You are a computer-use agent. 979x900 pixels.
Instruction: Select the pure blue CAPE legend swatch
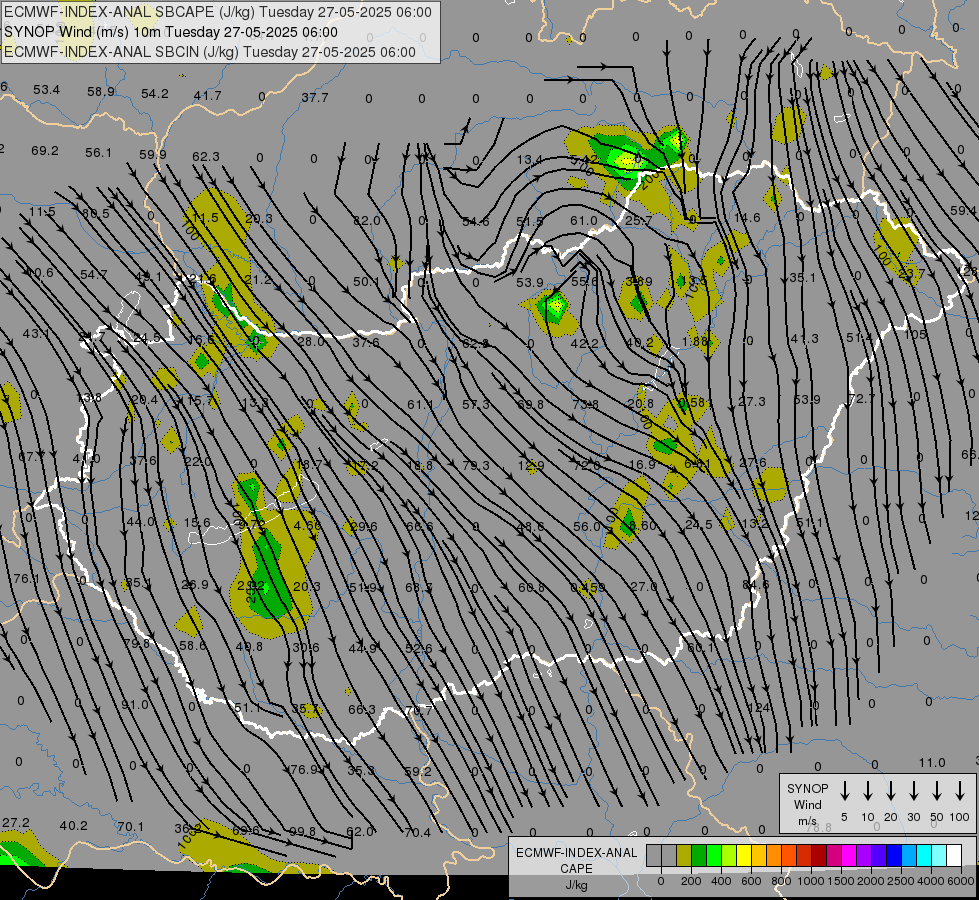pos(893,855)
